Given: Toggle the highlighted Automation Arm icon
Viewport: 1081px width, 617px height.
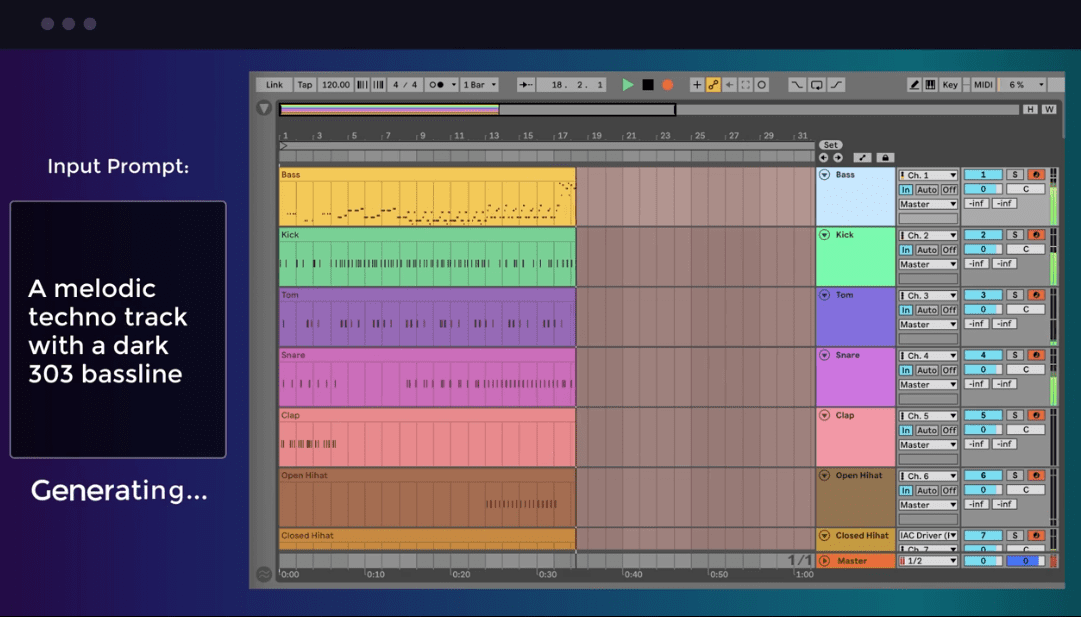Looking at the screenshot, I should pyautogui.click(x=714, y=85).
